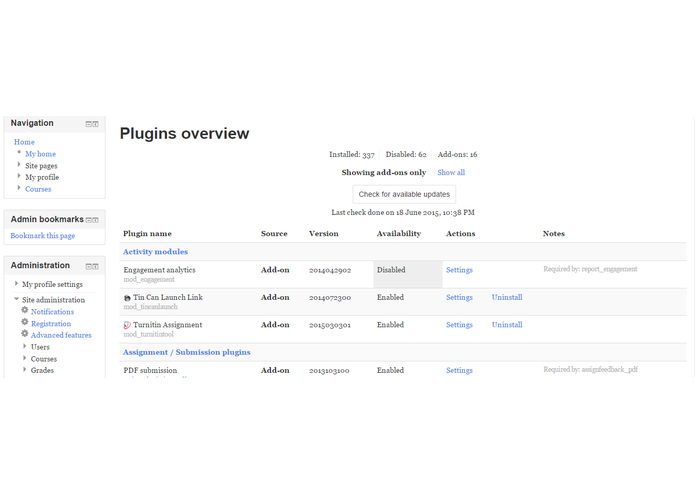Open Registration in Site administration
The image size is (695, 494).
point(51,324)
